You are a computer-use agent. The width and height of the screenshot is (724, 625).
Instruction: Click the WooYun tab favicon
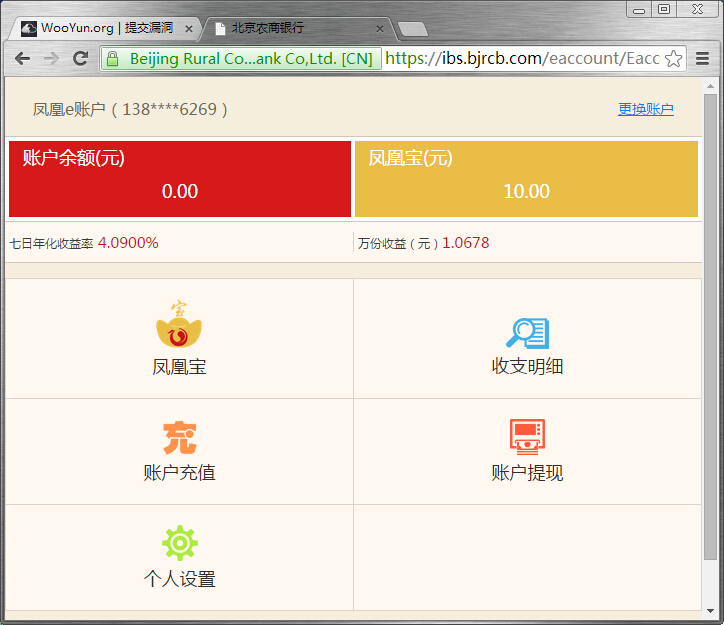pos(29,29)
